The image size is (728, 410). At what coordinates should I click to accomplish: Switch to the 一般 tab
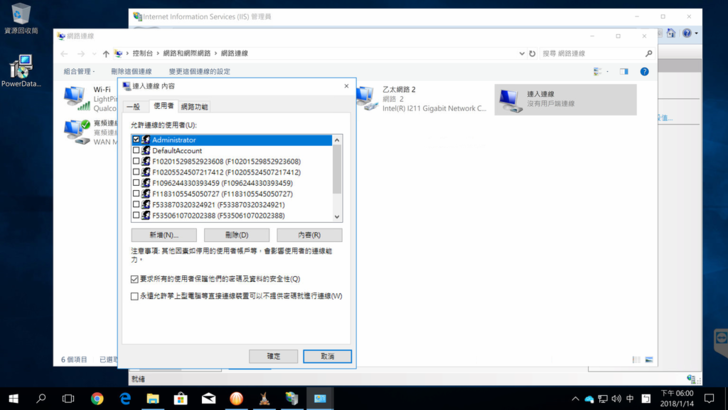(134, 107)
